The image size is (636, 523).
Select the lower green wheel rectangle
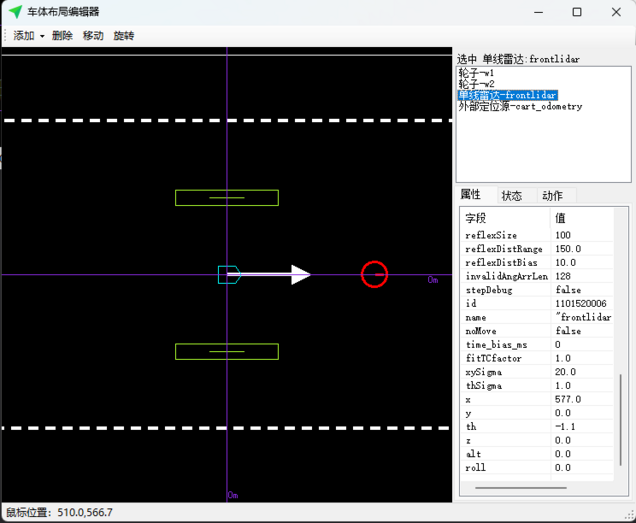pos(226,351)
